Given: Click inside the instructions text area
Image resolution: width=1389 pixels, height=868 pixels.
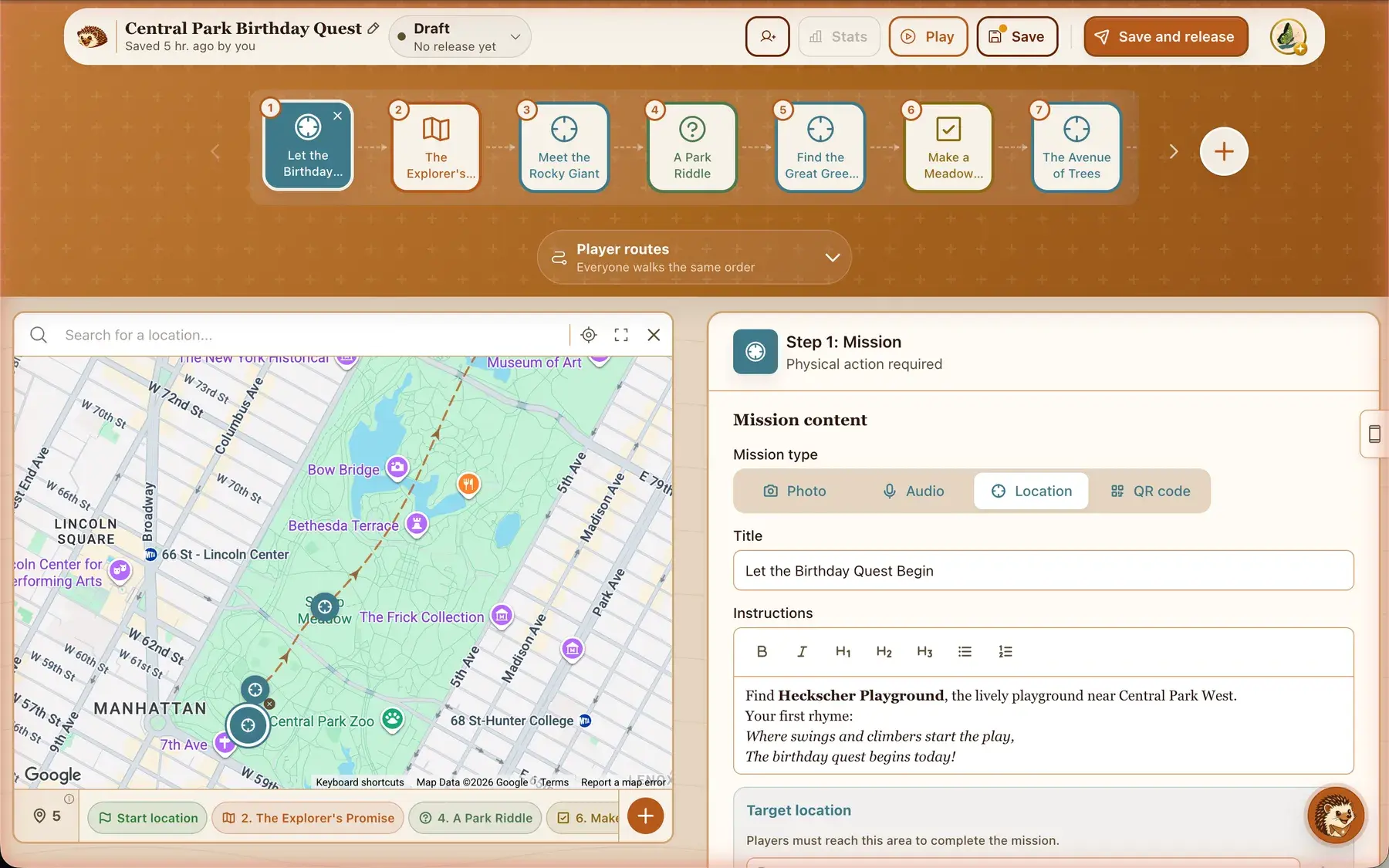Looking at the screenshot, I should coord(1043,725).
